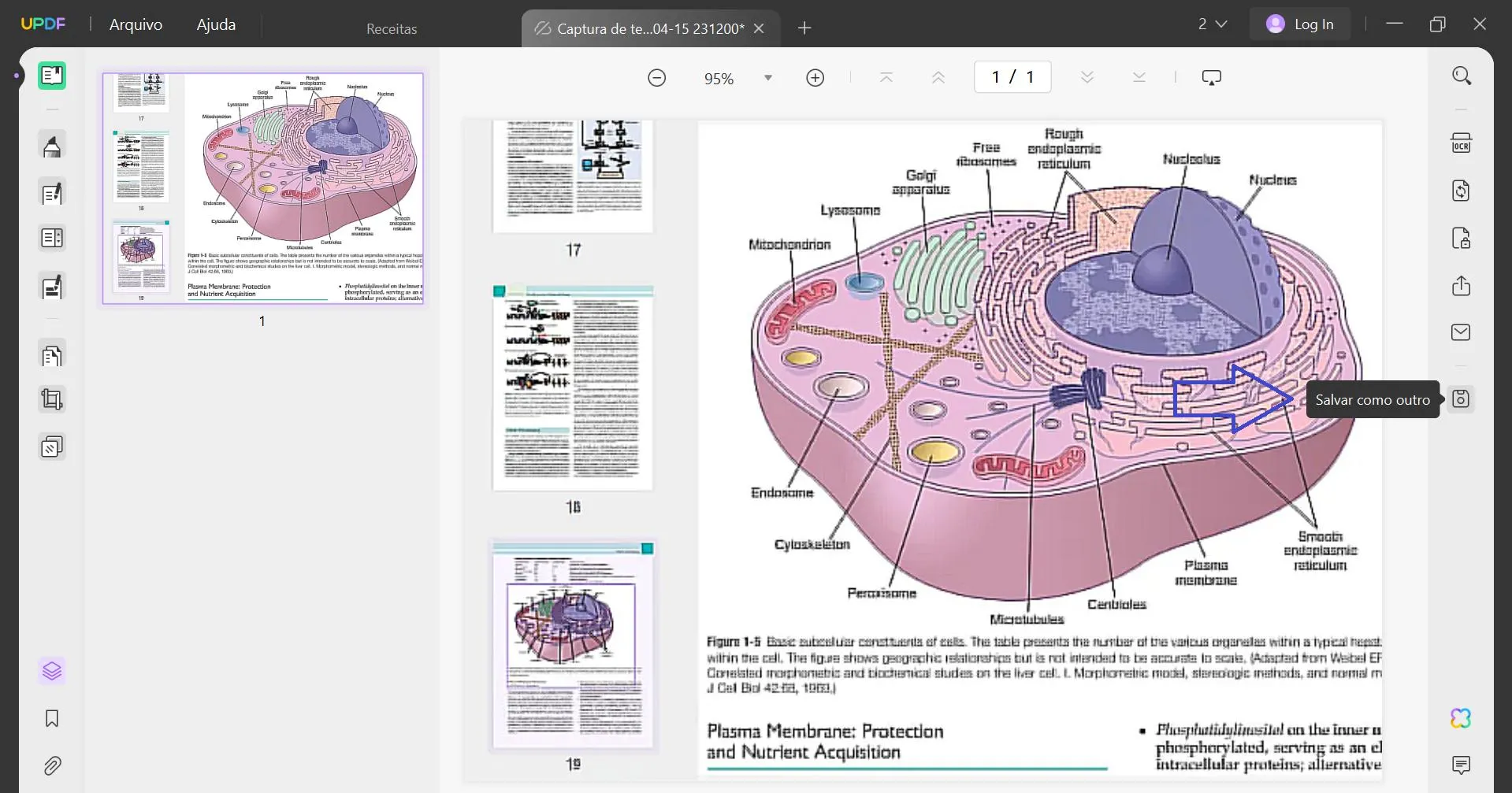Switch to the Receitas tab

pyautogui.click(x=392, y=28)
